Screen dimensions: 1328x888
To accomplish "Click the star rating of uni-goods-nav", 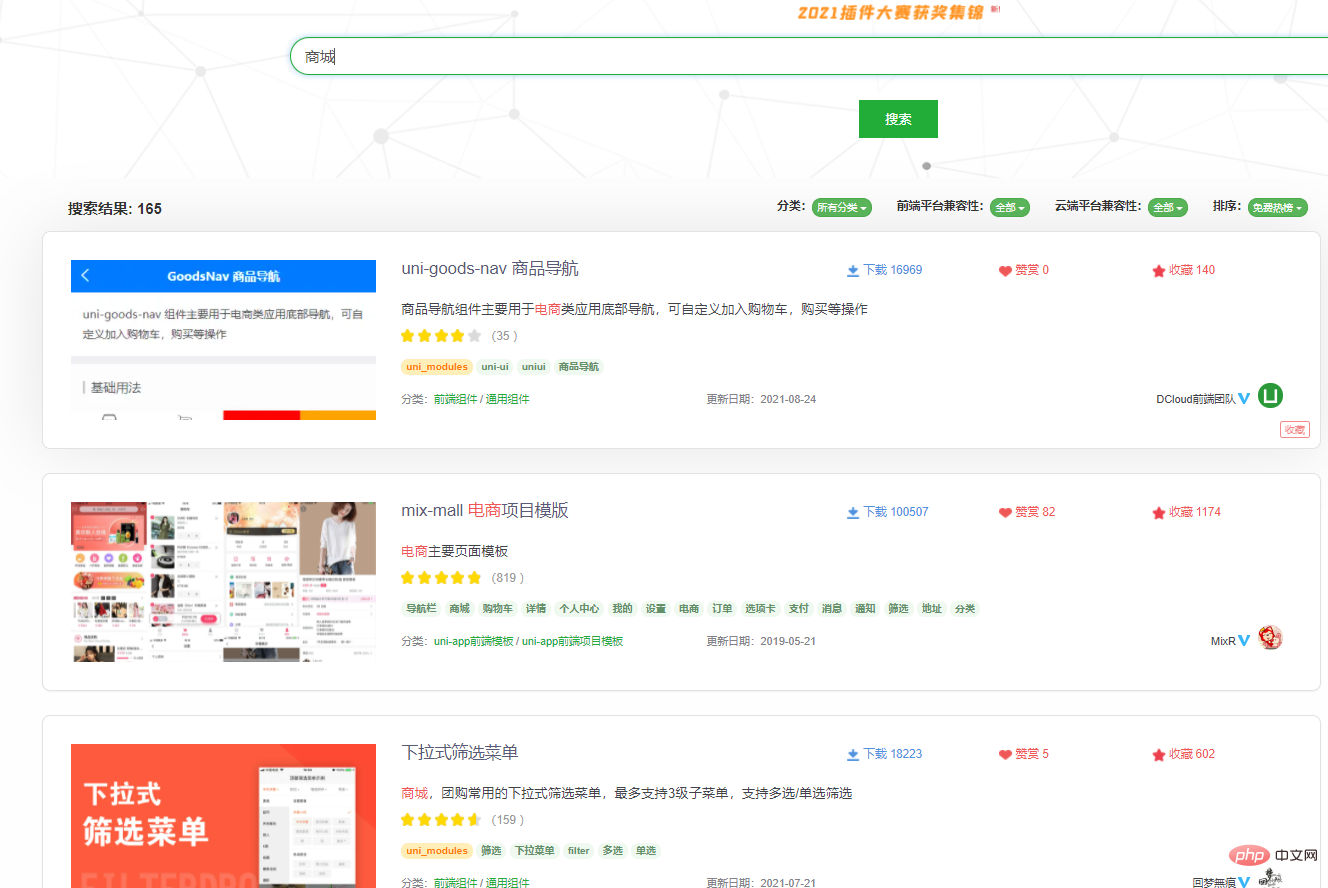I will point(441,336).
